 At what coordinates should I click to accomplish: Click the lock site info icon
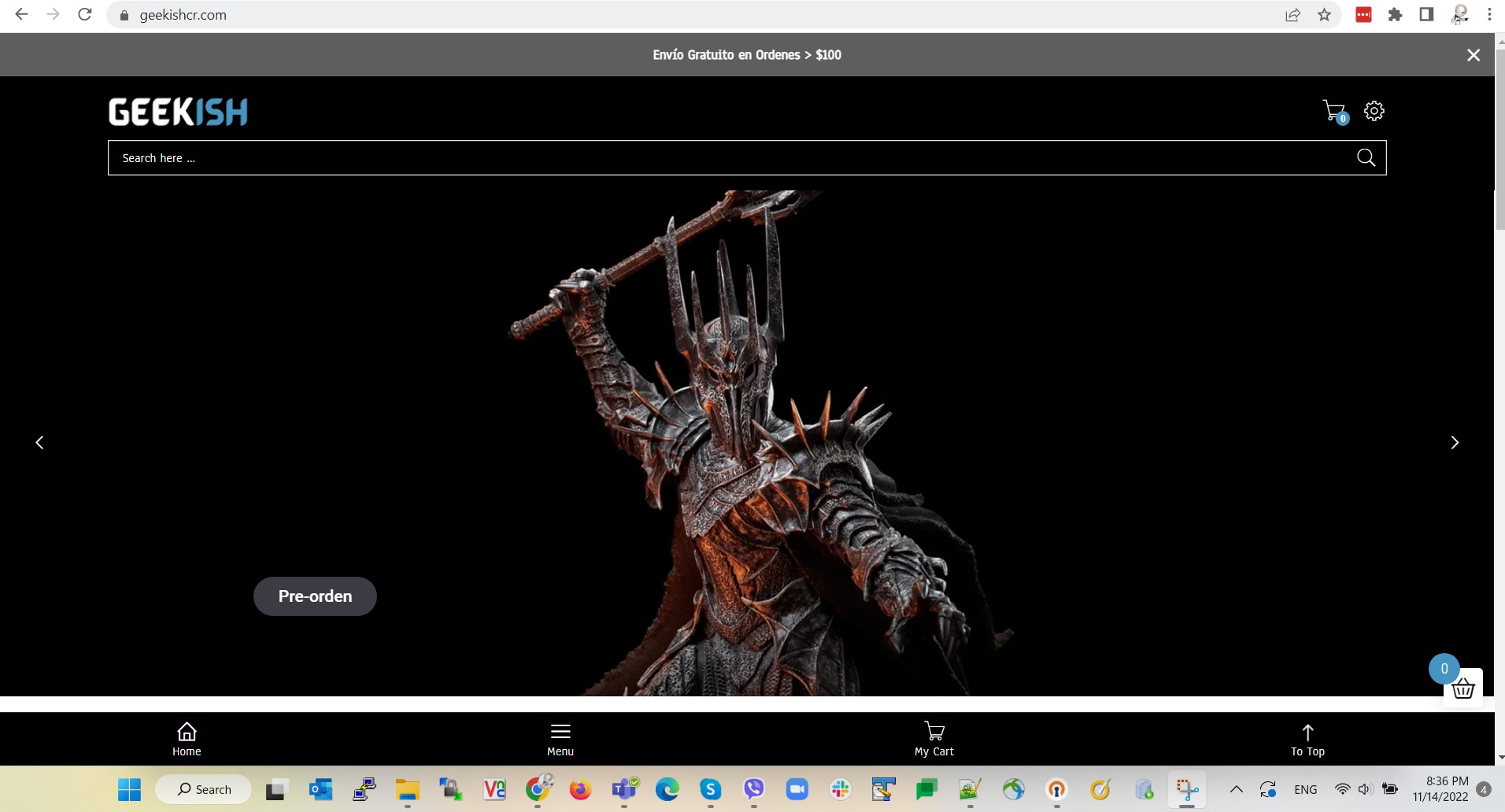pos(124,15)
